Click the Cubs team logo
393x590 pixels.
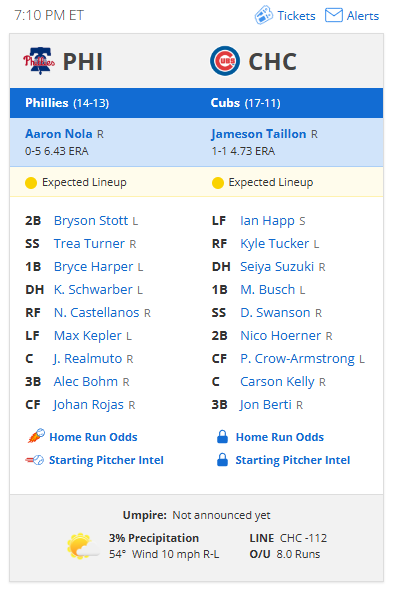(225, 61)
